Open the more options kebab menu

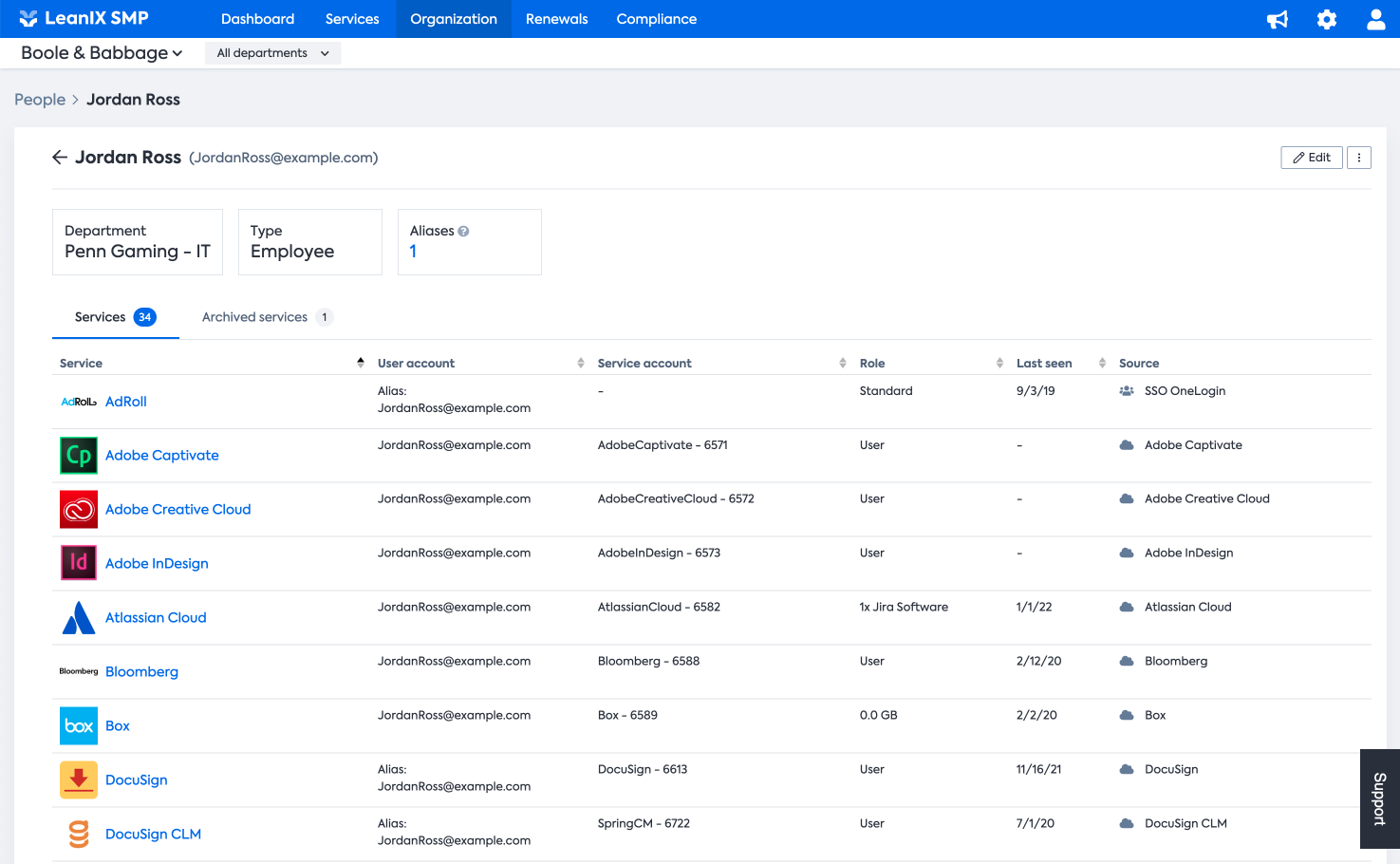pyautogui.click(x=1359, y=158)
